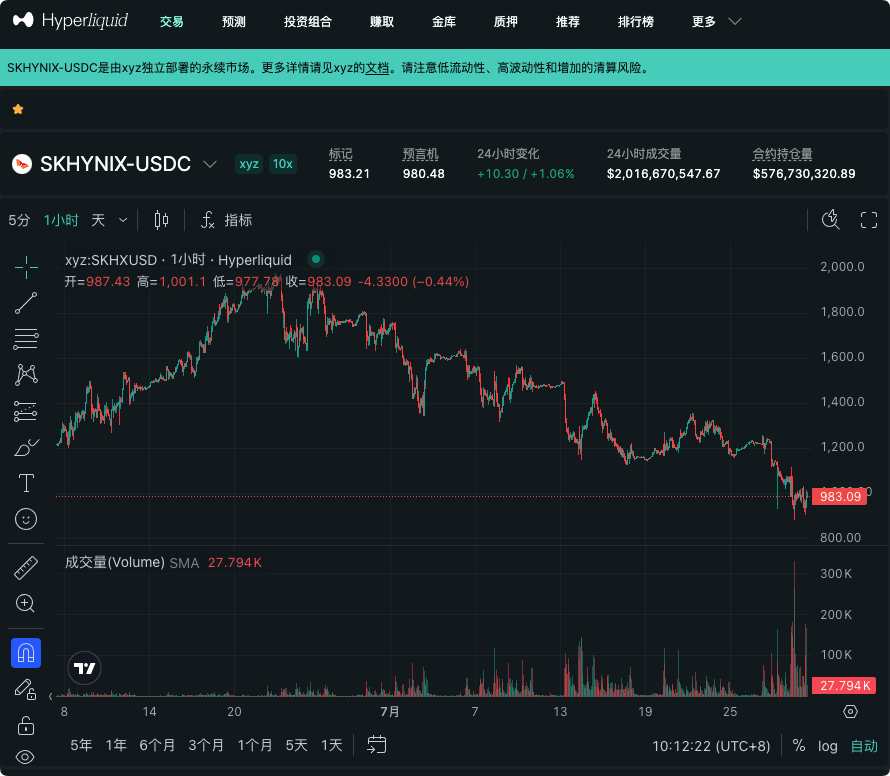Set chart range to 1年
This screenshot has height=776, width=890.
[x=116, y=745]
